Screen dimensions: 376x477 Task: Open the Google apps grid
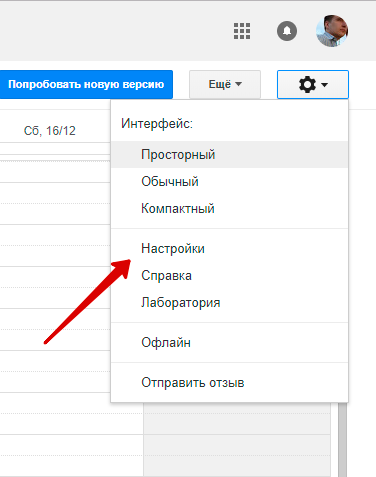click(242, 31)
